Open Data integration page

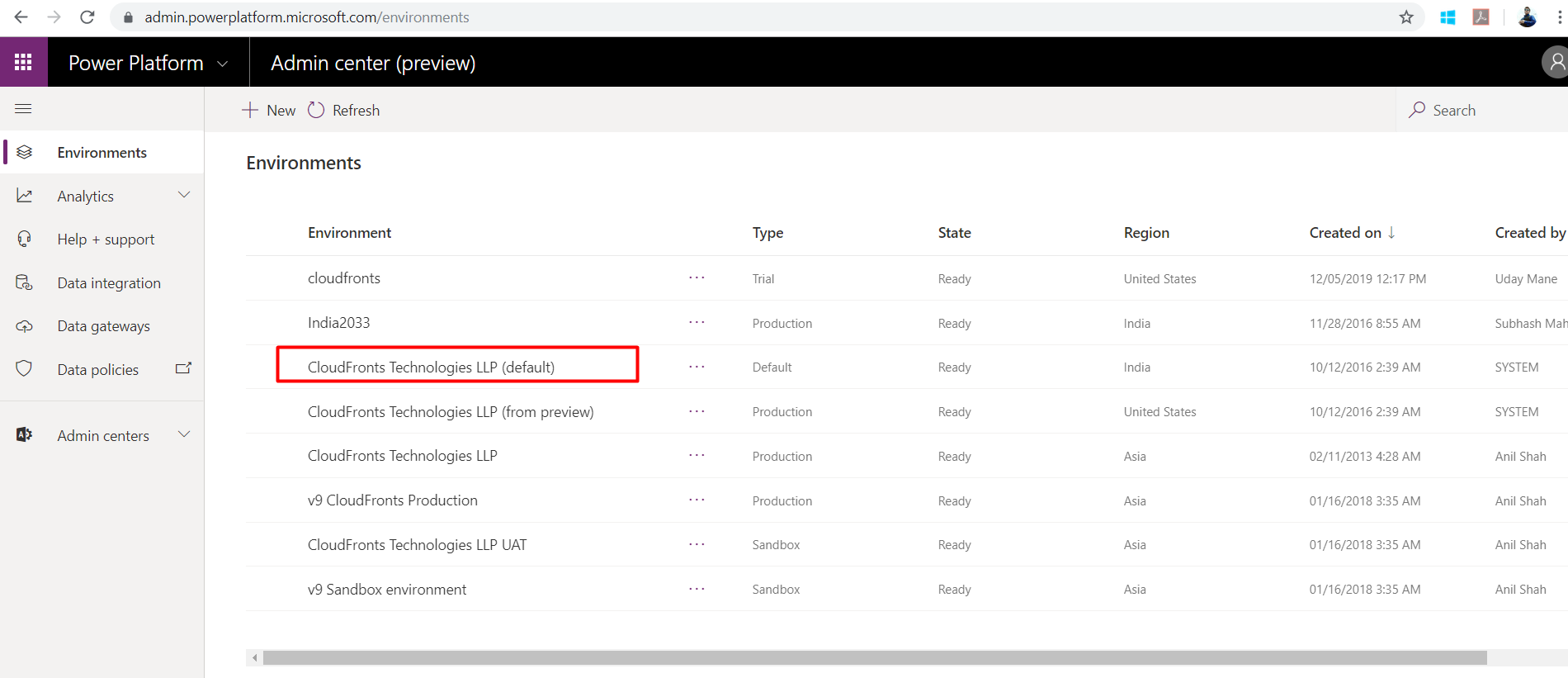tap(109, 282)
